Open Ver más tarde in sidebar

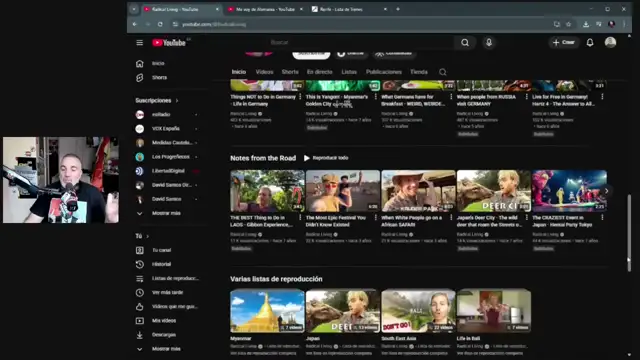(x=167, y=292)
